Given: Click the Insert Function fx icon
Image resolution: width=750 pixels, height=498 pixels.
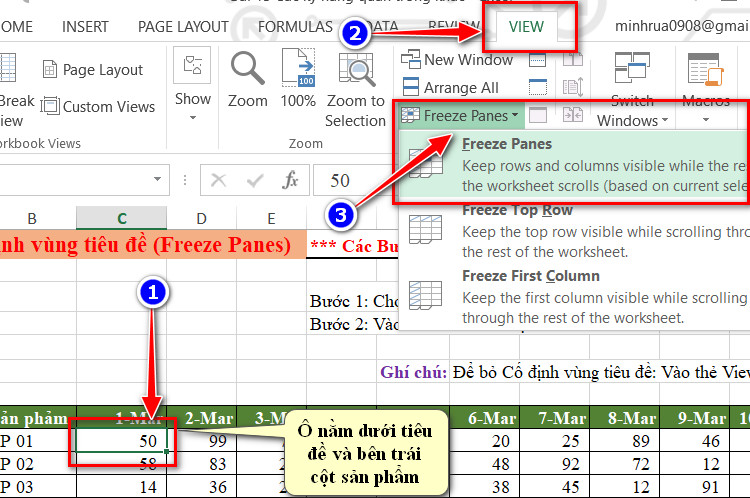Looking at the screenshot, I should [290, 180].
